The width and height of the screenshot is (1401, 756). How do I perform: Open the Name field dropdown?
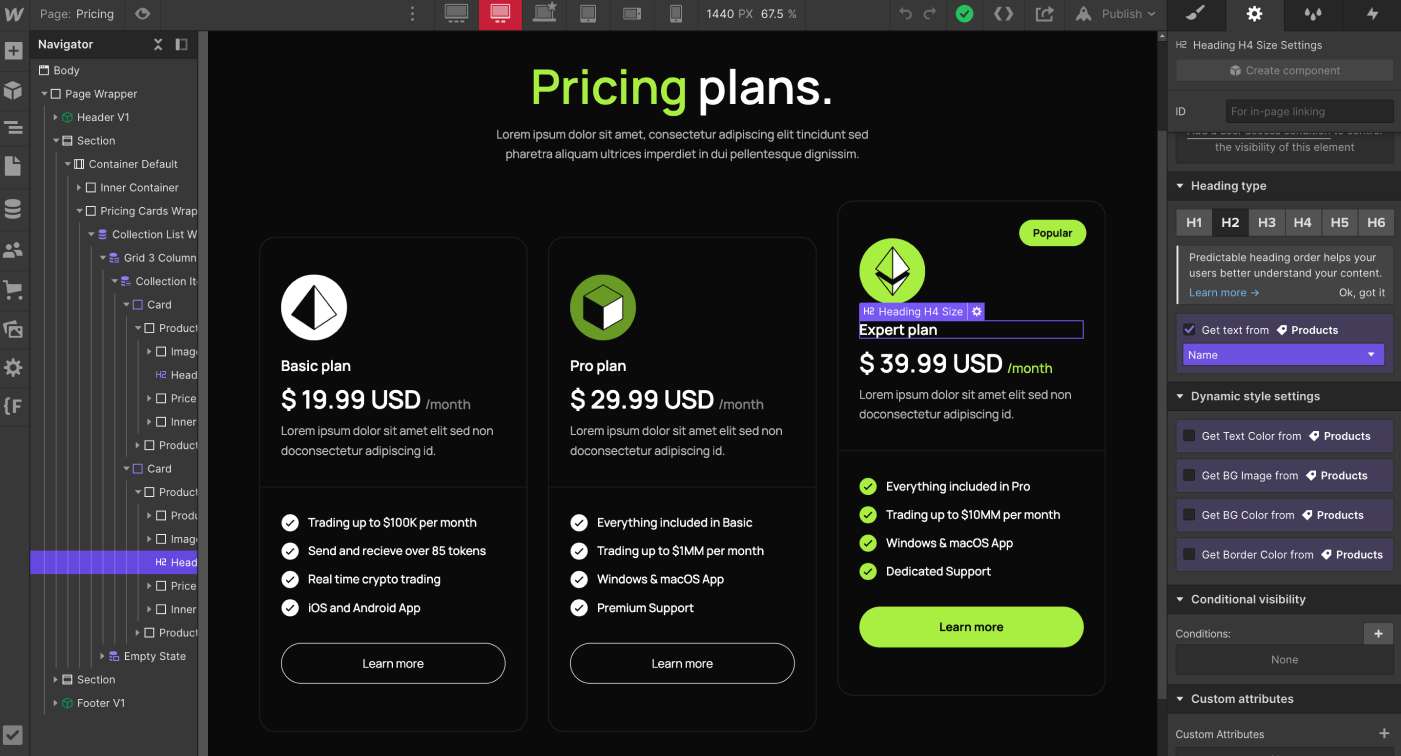click(1283, 354)
